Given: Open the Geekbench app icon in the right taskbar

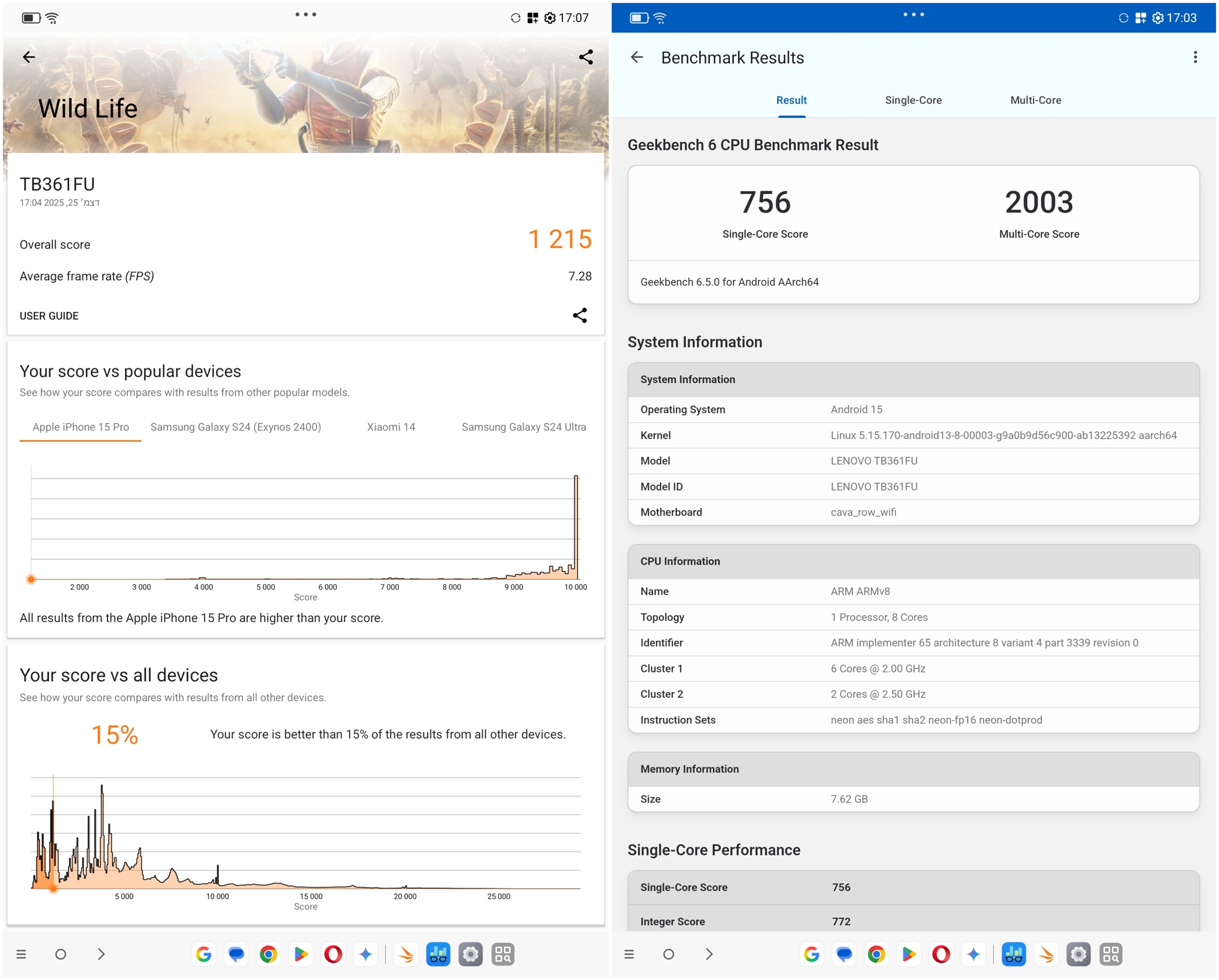Looking at the screenshot, I should 1013,954.
